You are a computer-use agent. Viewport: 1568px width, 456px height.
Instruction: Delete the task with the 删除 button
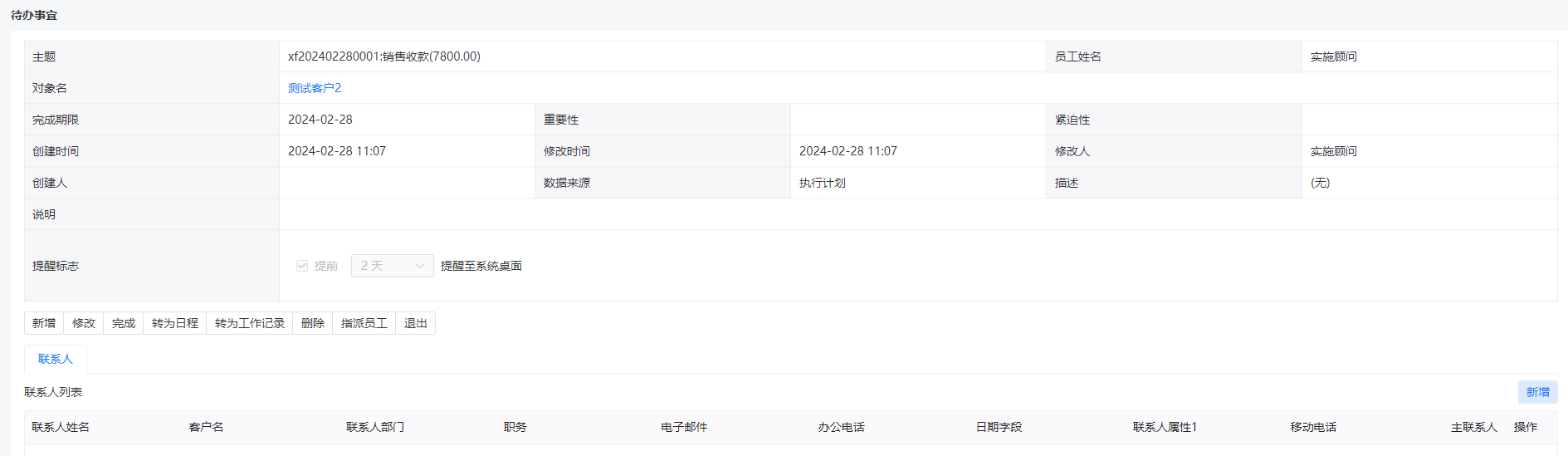tap(313, 323)
